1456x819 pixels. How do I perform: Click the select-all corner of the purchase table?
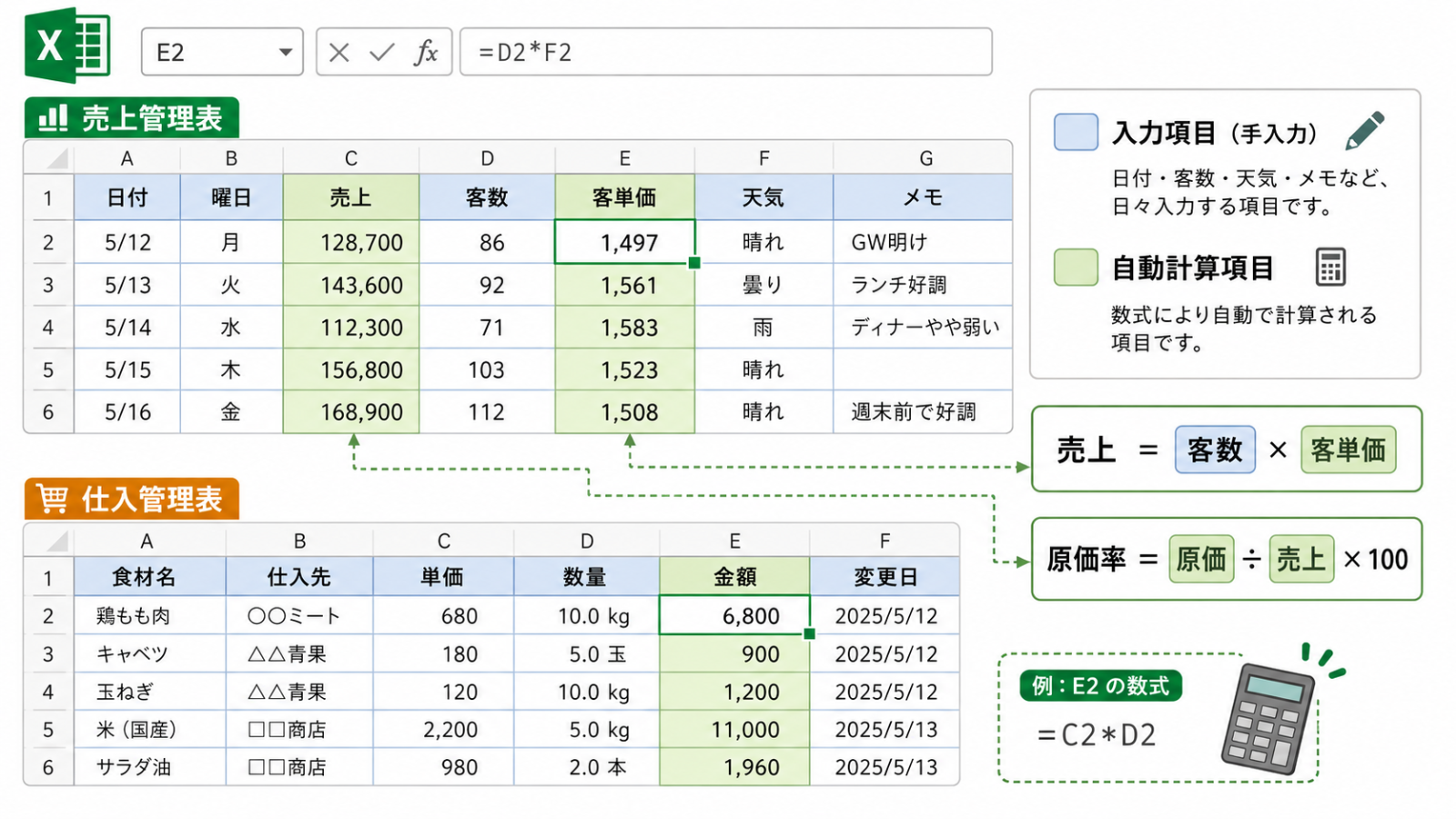click(48, 541)
